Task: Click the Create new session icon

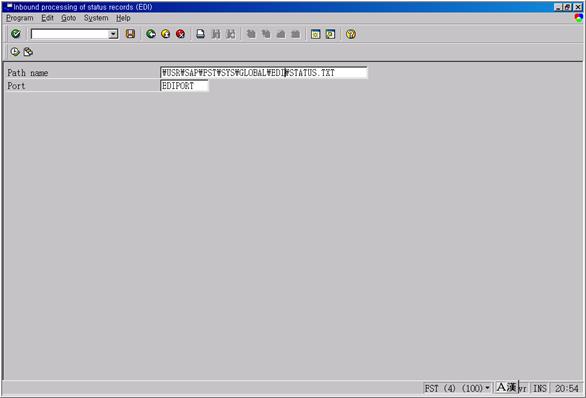Action: pos(315,34)
